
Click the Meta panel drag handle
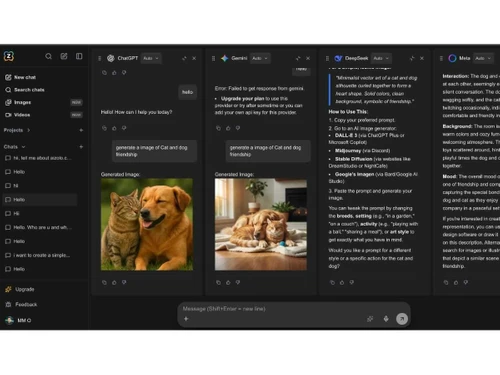pos(441,58)
